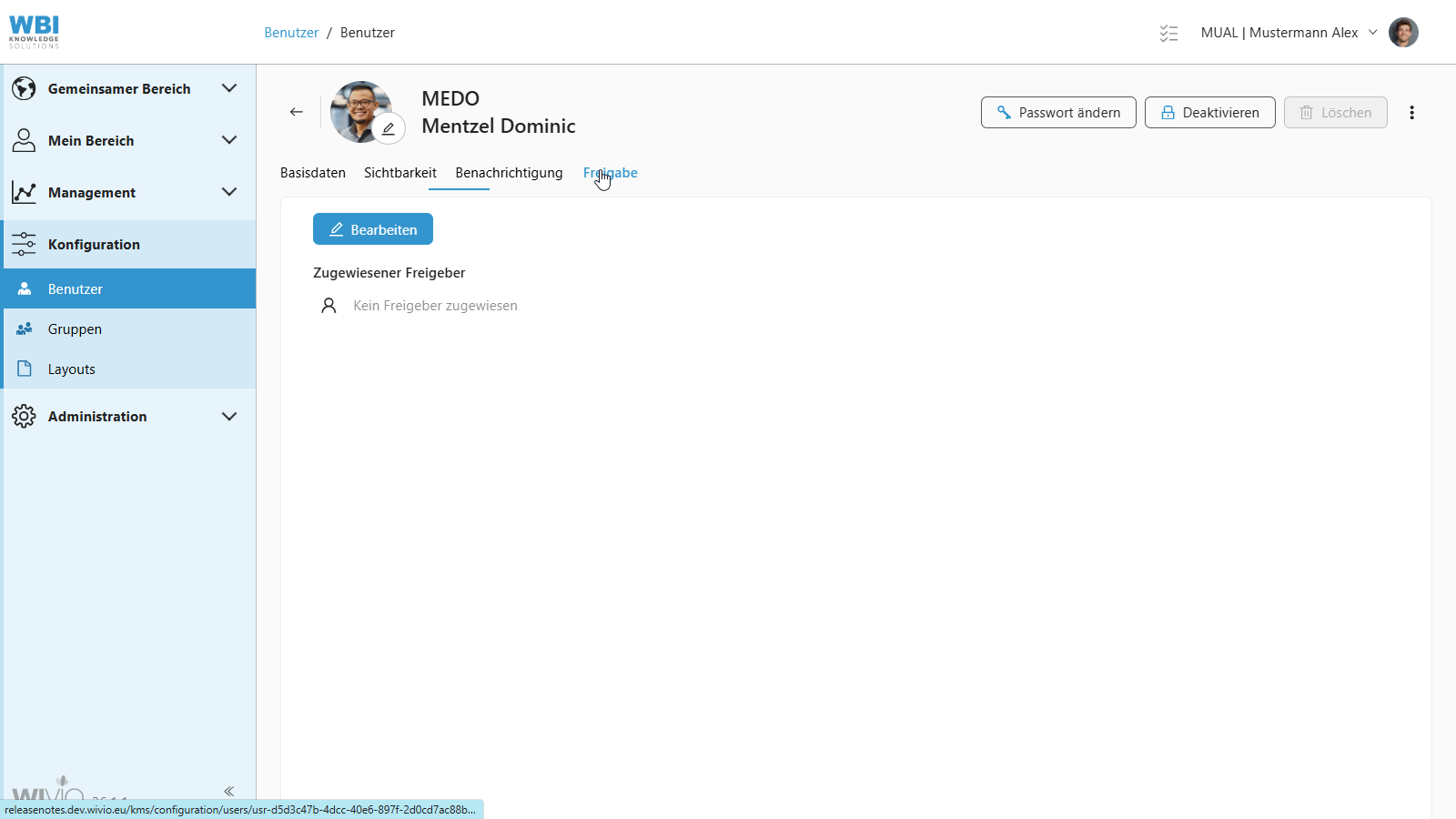Click the Mein Bereich person icon

coord(24,140)
